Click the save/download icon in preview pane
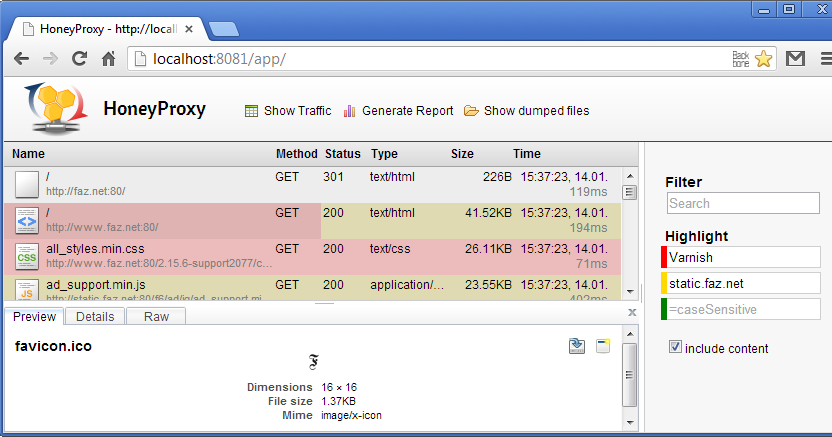Viewport: 832px width, 437px height. tap(577, 346)
